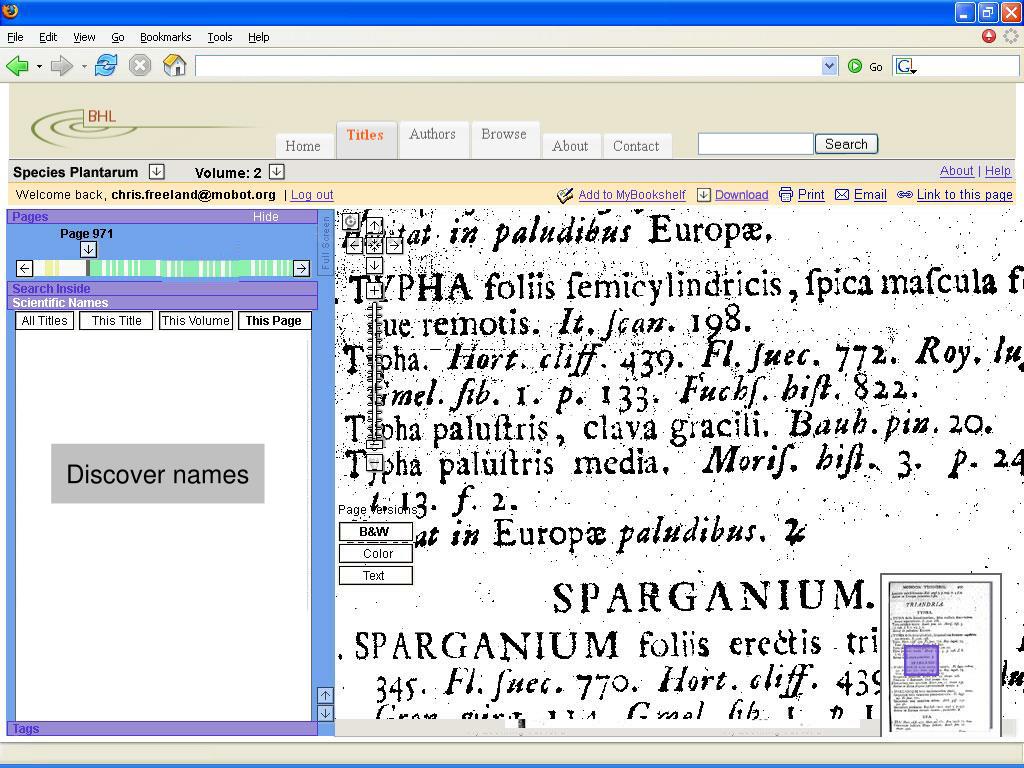
Task: Click the Log out link
Action: [312, 195]
